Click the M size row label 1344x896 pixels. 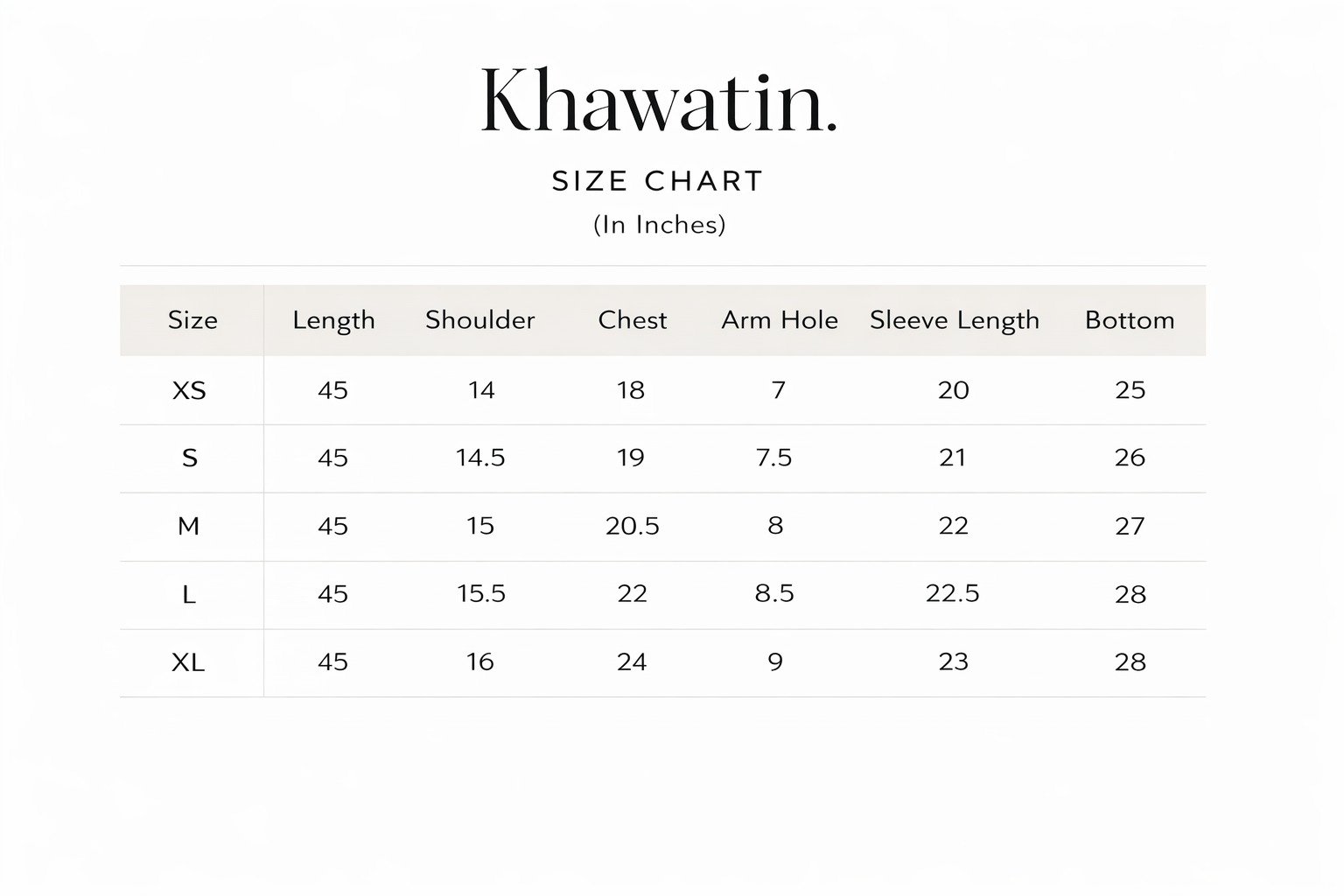pyautogui.click(x=189, y=526)
